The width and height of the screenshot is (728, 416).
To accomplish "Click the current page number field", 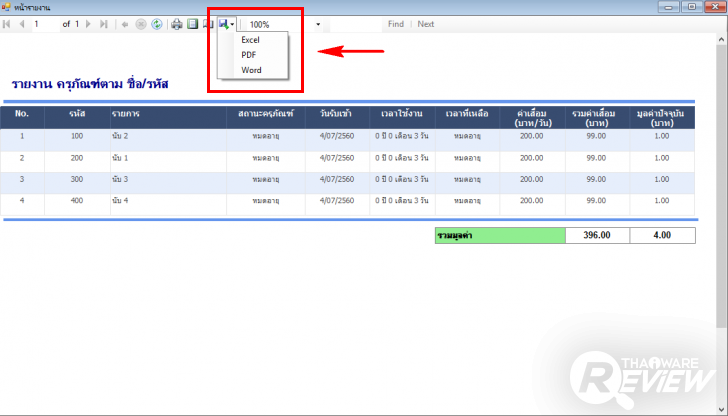I will pyautogui.click(x=46, y=24).
